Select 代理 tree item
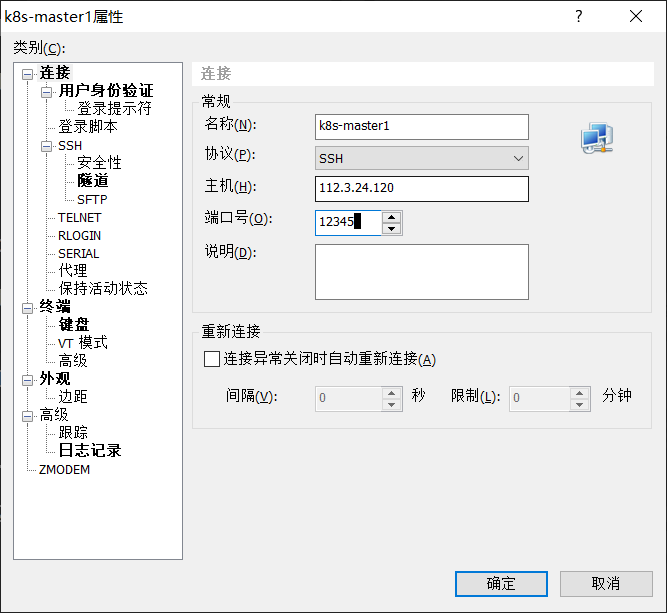This screenshot has width=667, height=613. pyautogui.click(x=73, y=270)
